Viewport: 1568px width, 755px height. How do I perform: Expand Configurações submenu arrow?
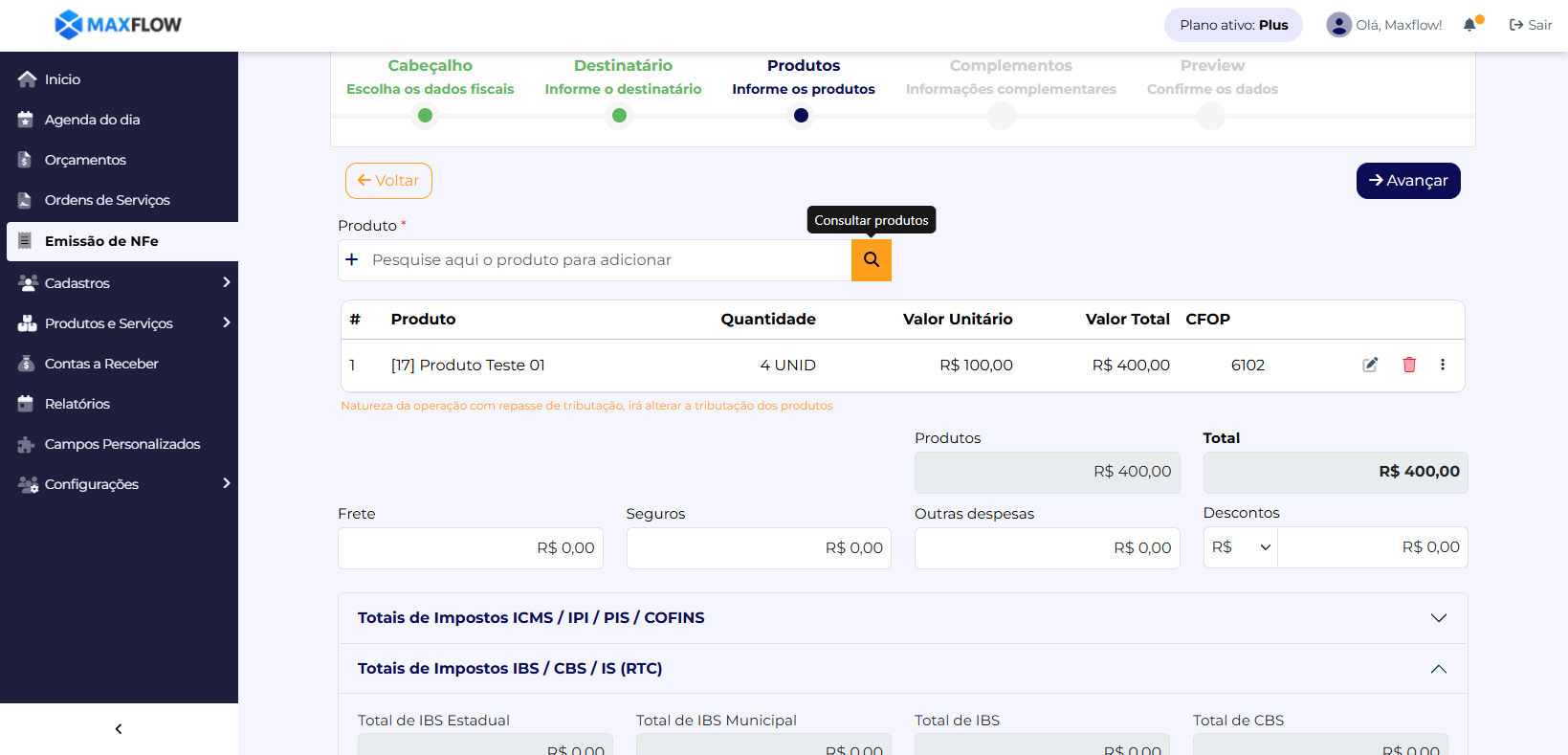pyautogui.click(x=227, y=483)
